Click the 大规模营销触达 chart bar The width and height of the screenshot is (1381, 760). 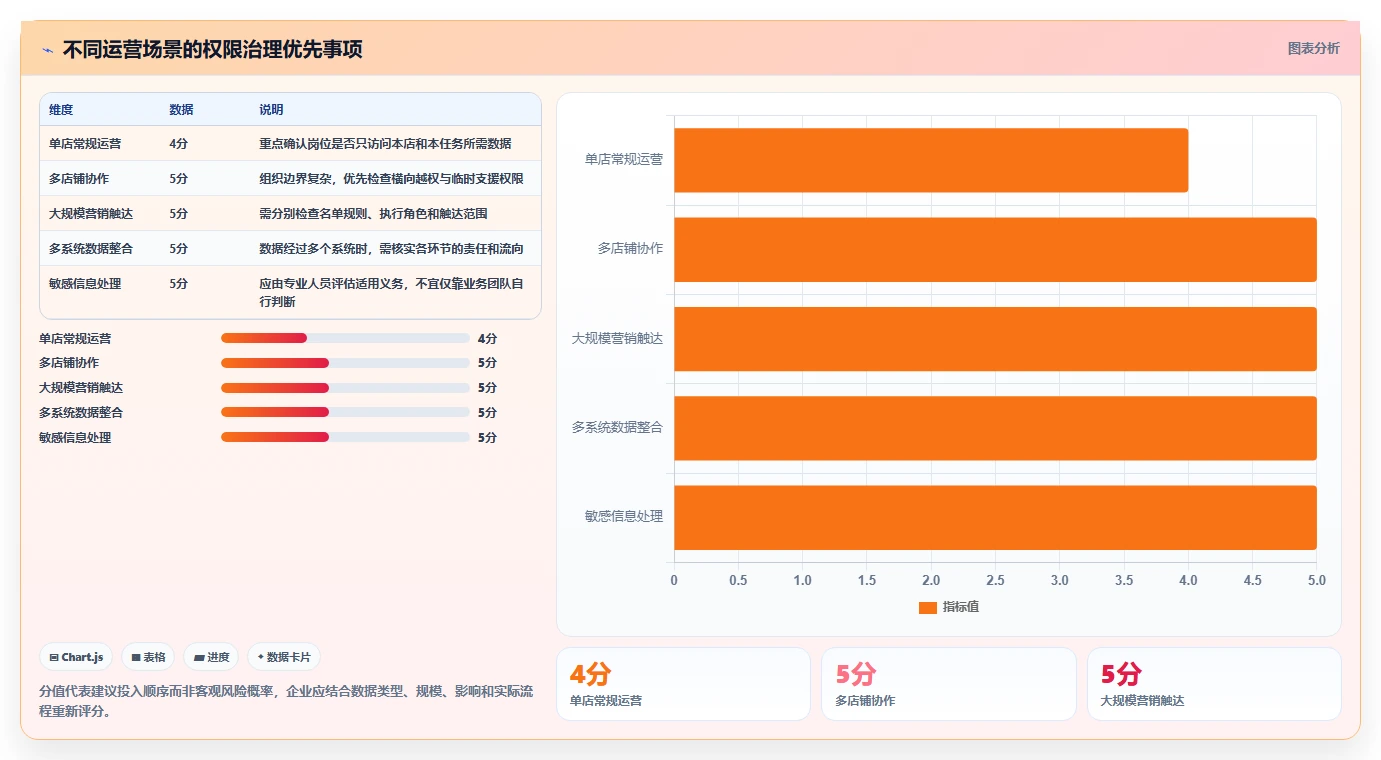click(995, 339)
